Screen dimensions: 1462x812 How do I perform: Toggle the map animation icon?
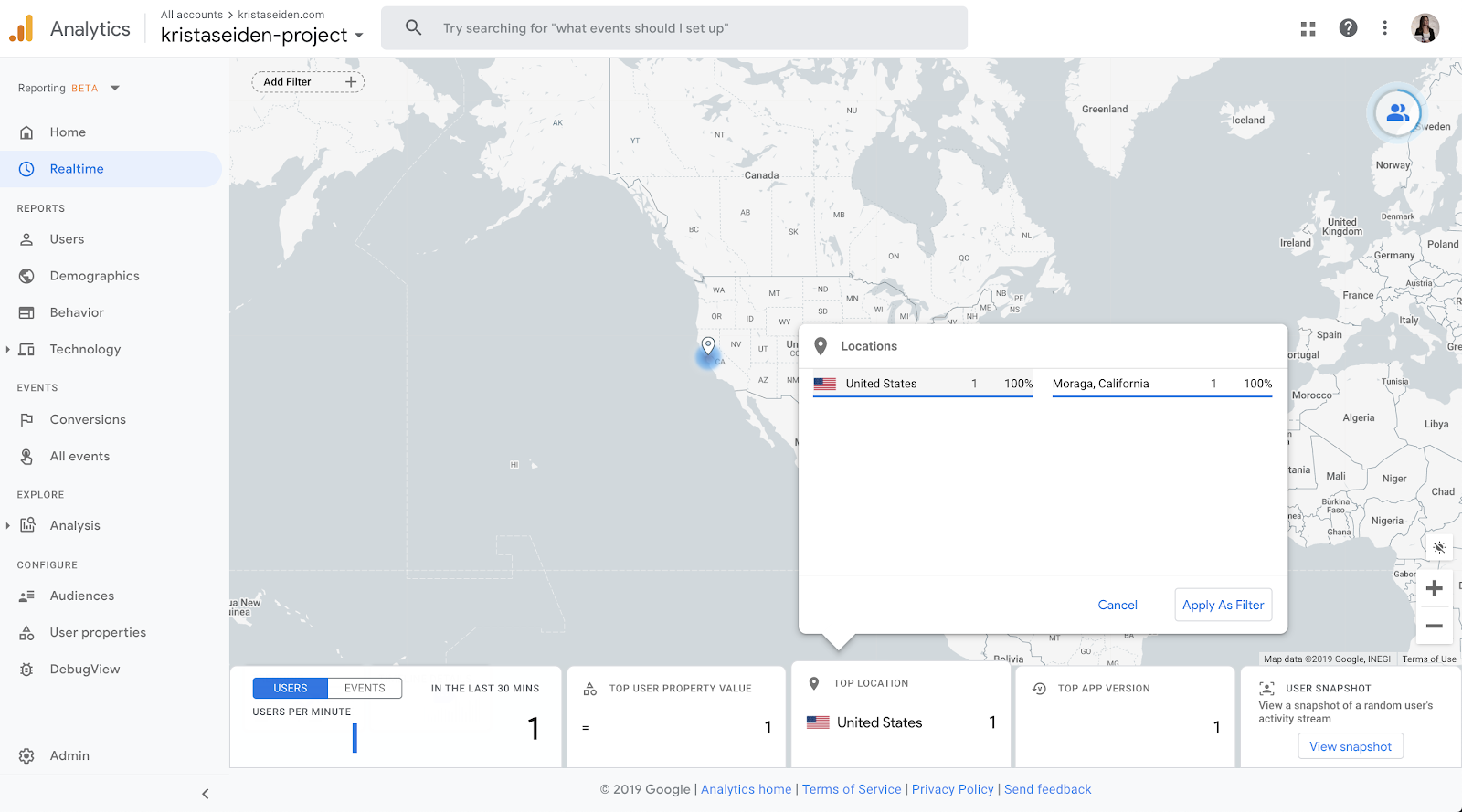1439,547
